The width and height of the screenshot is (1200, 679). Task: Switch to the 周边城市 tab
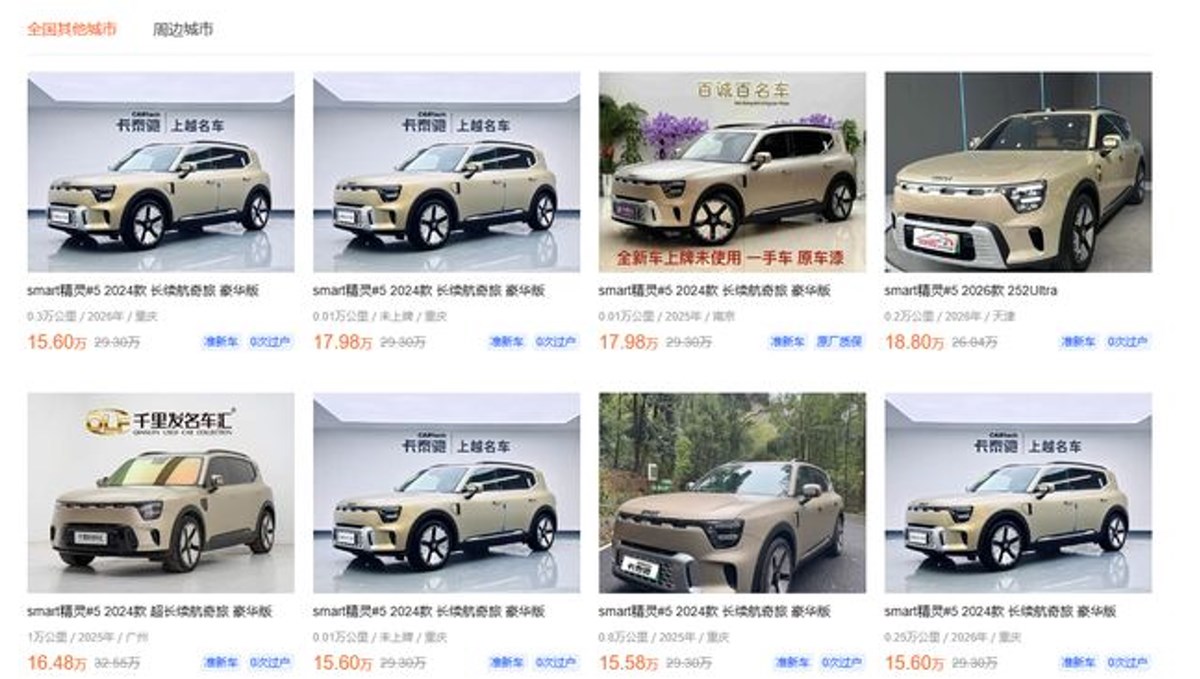point(183,29)
